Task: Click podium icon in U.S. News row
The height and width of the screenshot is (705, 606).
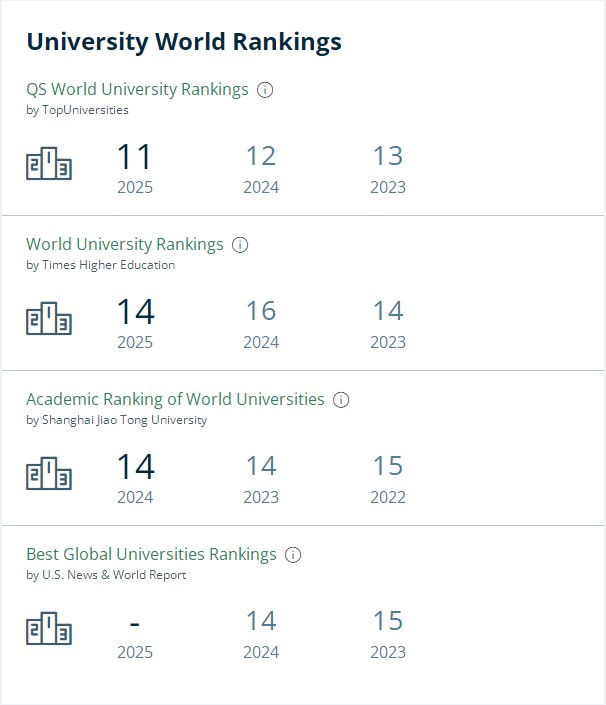Action: click(49, 628)
